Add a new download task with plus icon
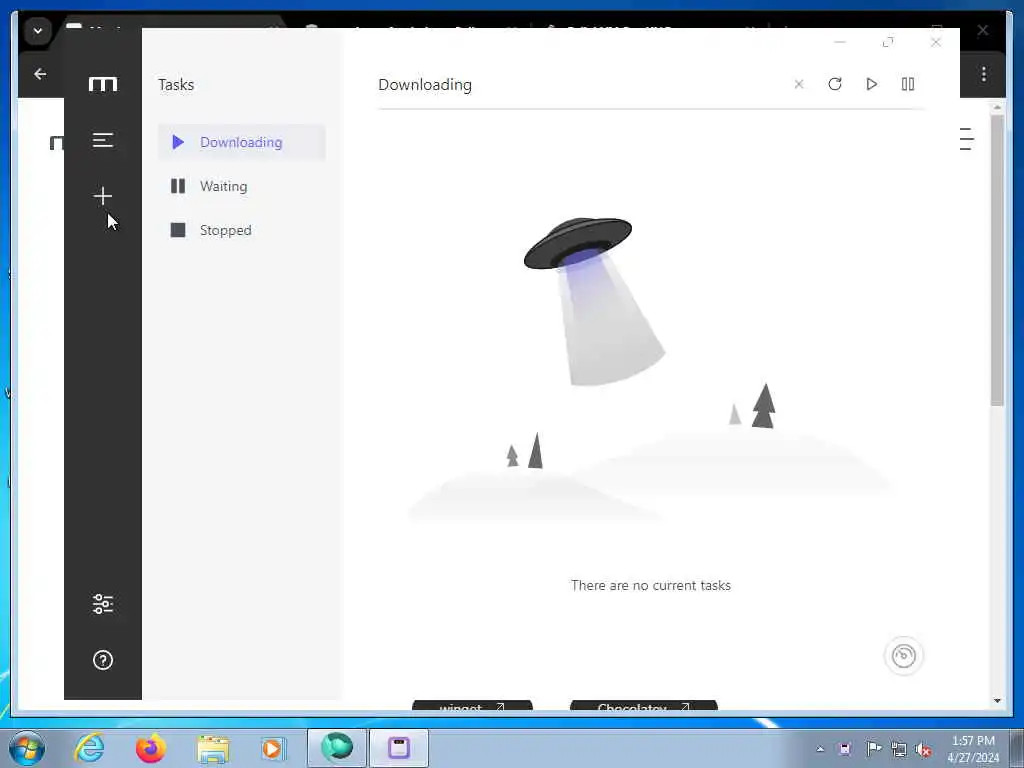The height and width of the screenshot is (768, 1024). [103, 196]
